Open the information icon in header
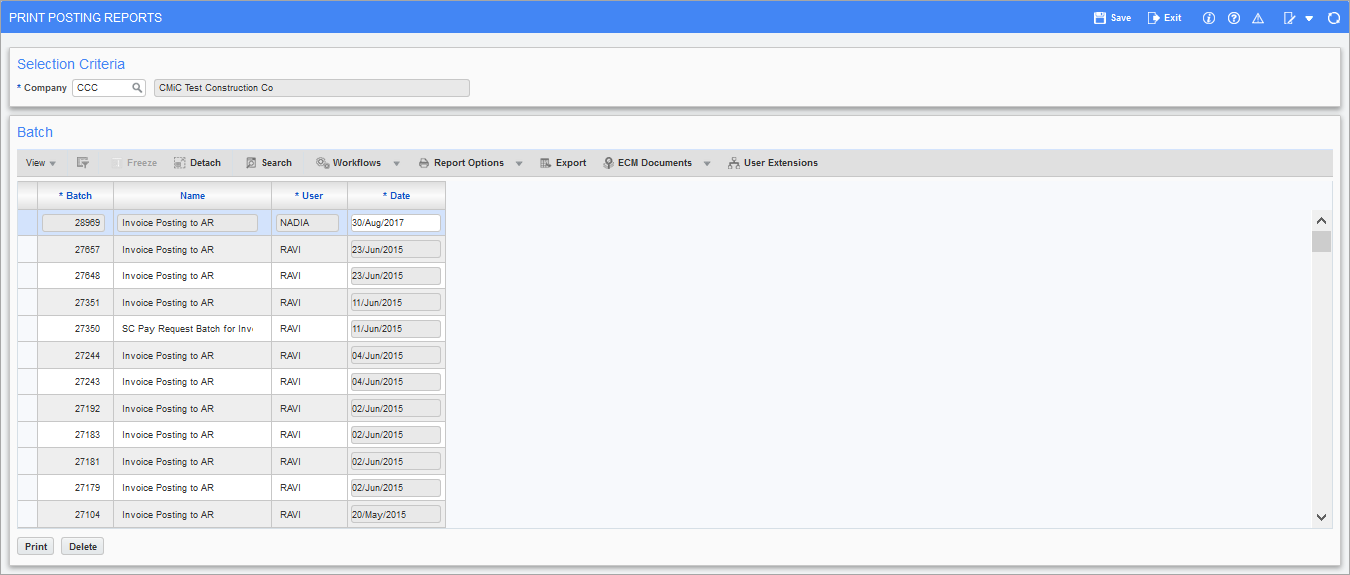The height and width of the screenshot is (575, 1350). pyautogui.click(x=1209, y=18)
